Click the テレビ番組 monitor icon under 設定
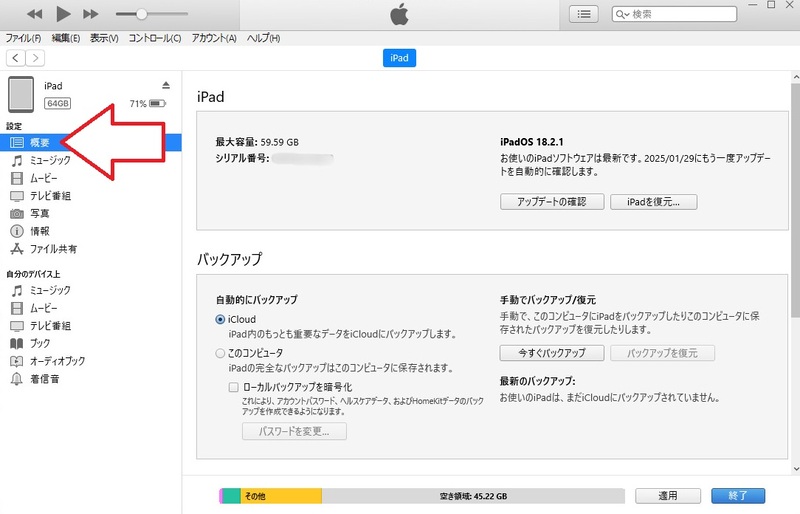The width and height of the screenshot is (800, 514). tap(17, 196)
